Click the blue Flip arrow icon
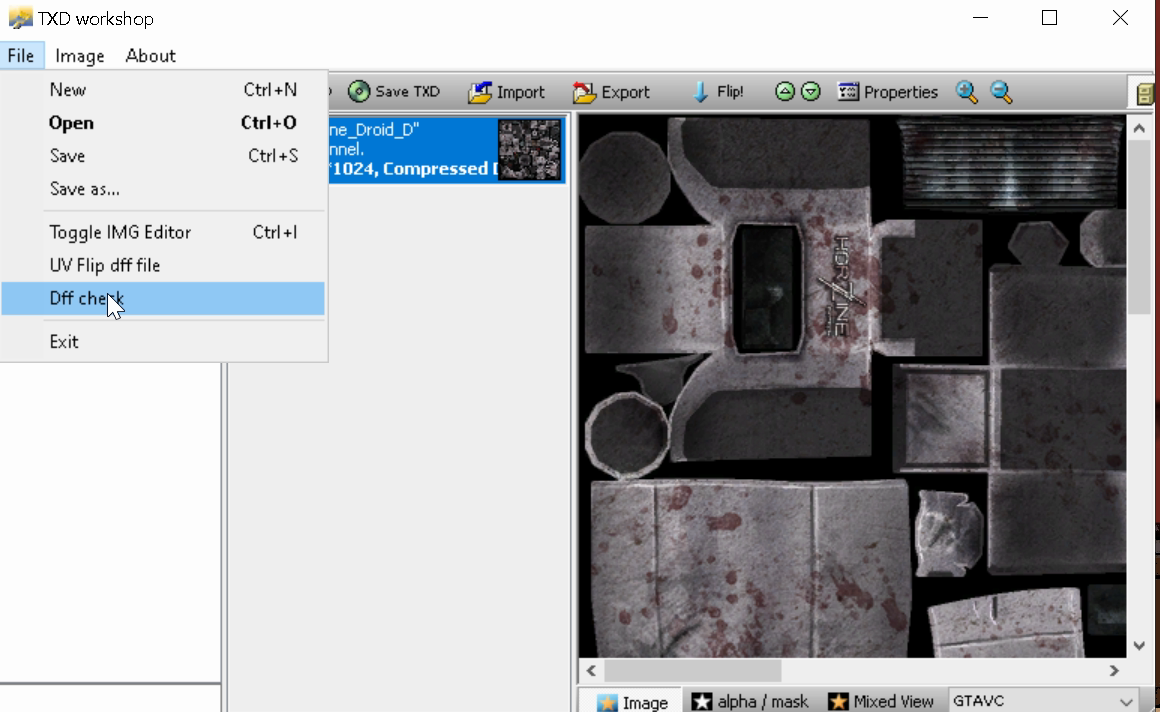Screen dimensions: 1160x712 (x=700, y=92)
